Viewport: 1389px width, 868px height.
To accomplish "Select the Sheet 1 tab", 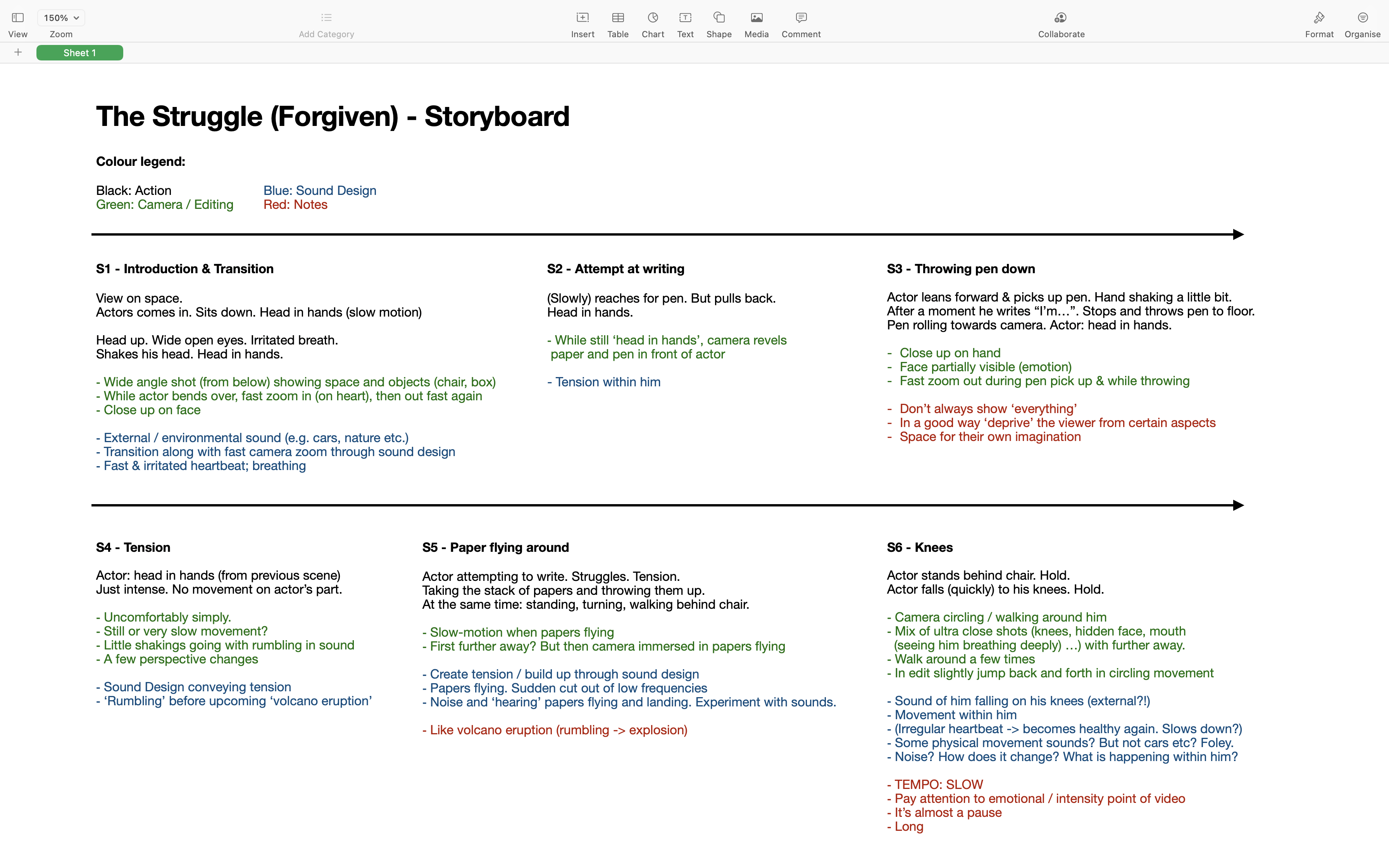I will click(x=80, y=53).
